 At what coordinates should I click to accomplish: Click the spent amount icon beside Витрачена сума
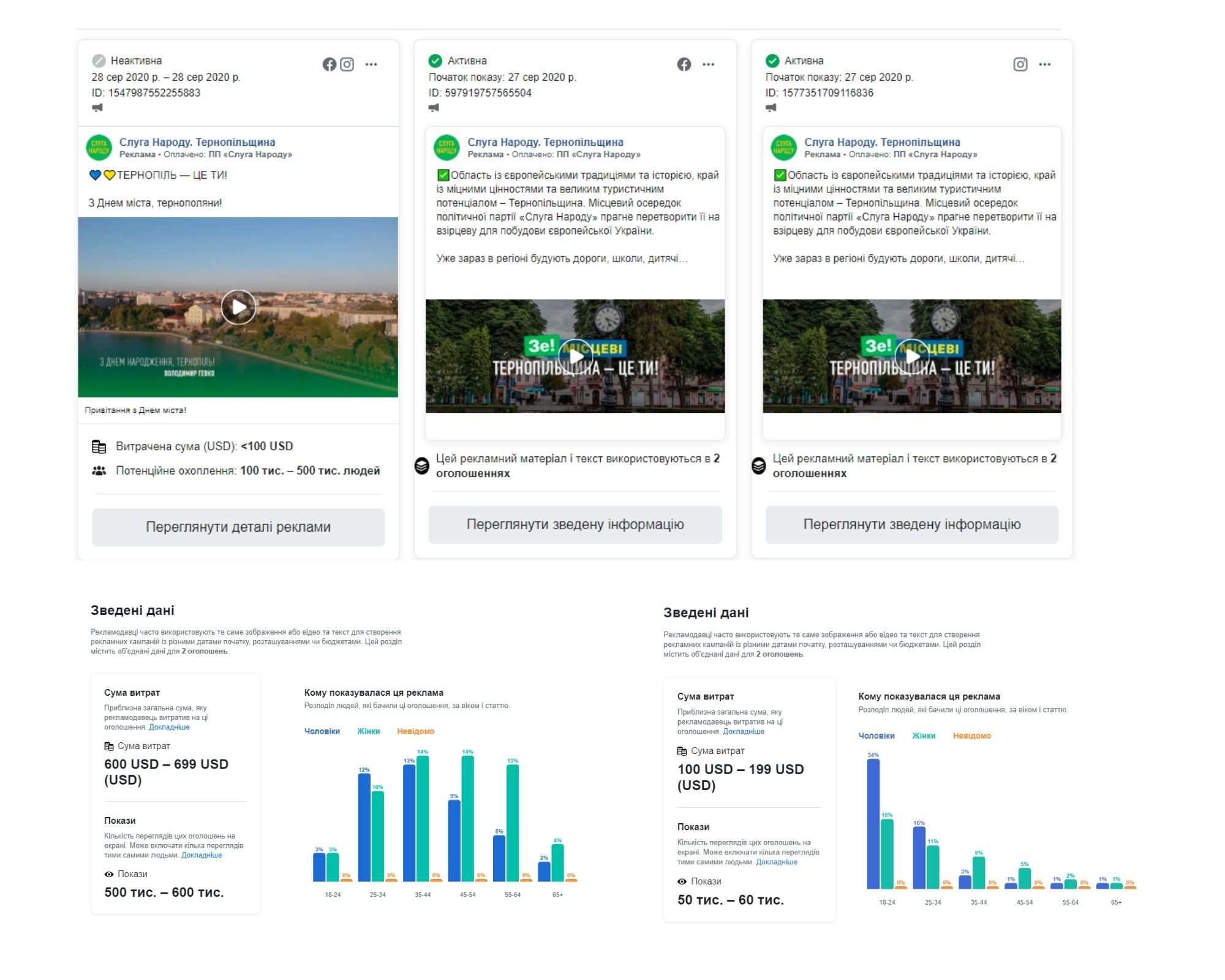pos(99,447)
